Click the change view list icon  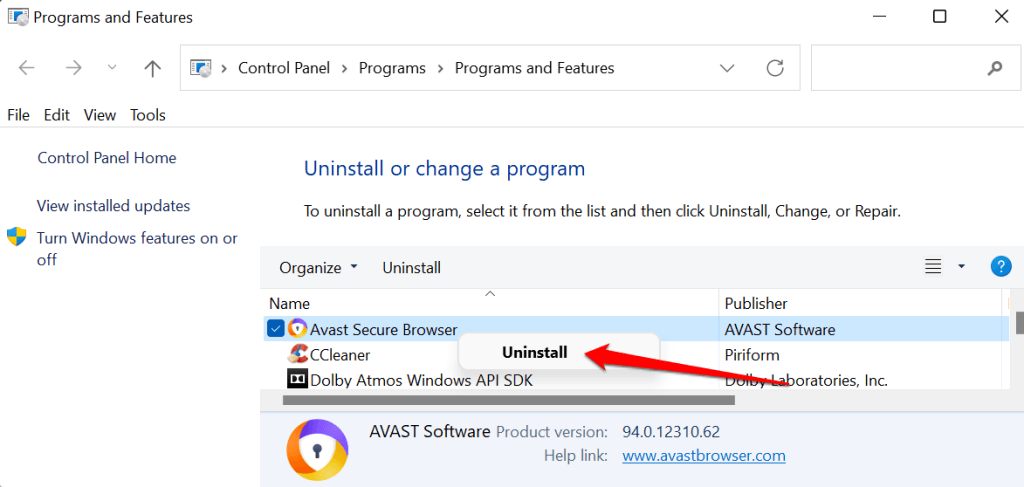[933, 267]
